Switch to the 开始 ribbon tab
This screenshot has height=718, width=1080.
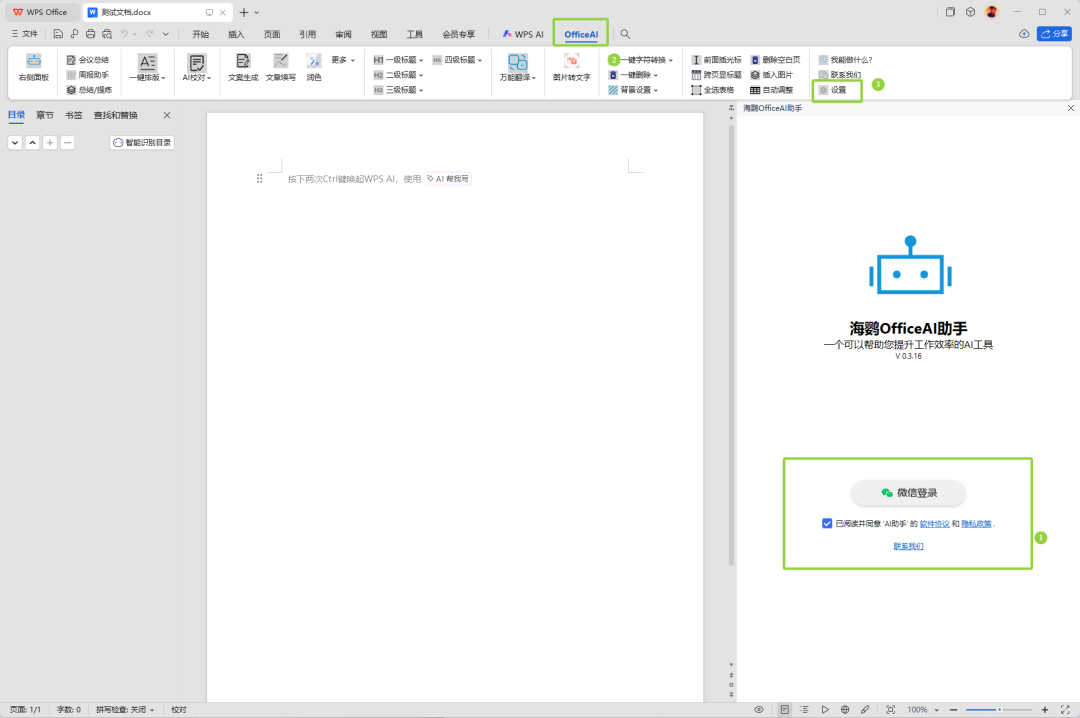pyautogui.click(x=200, y=34)
